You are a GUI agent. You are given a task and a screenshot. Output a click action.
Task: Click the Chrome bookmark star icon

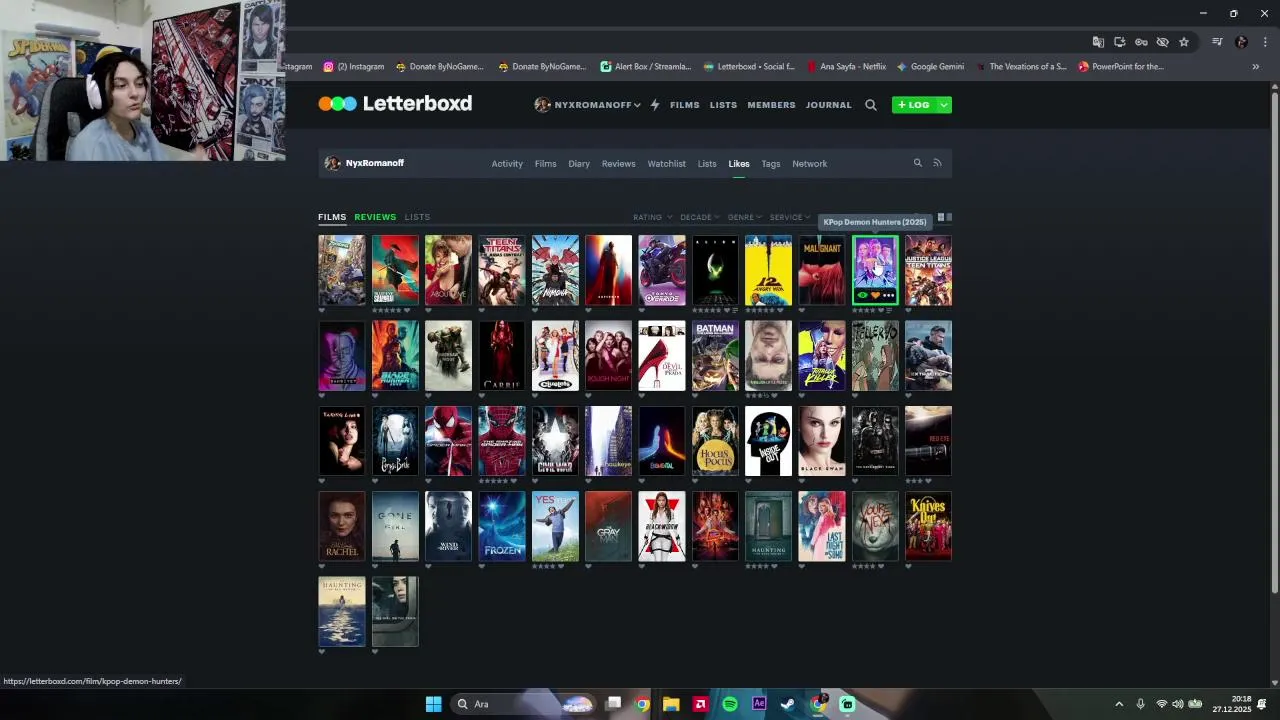point(1184,42)
